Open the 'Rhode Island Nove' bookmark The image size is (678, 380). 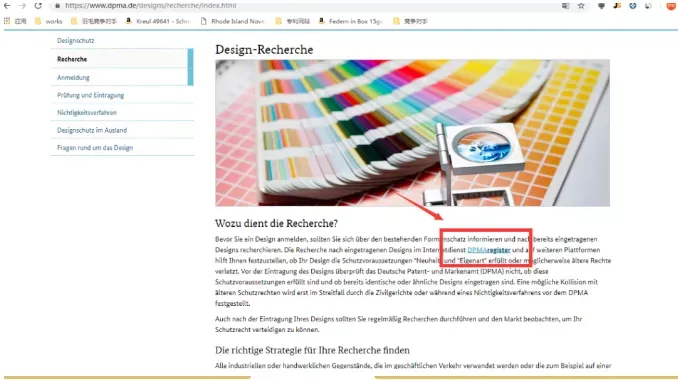pos(233,21)
